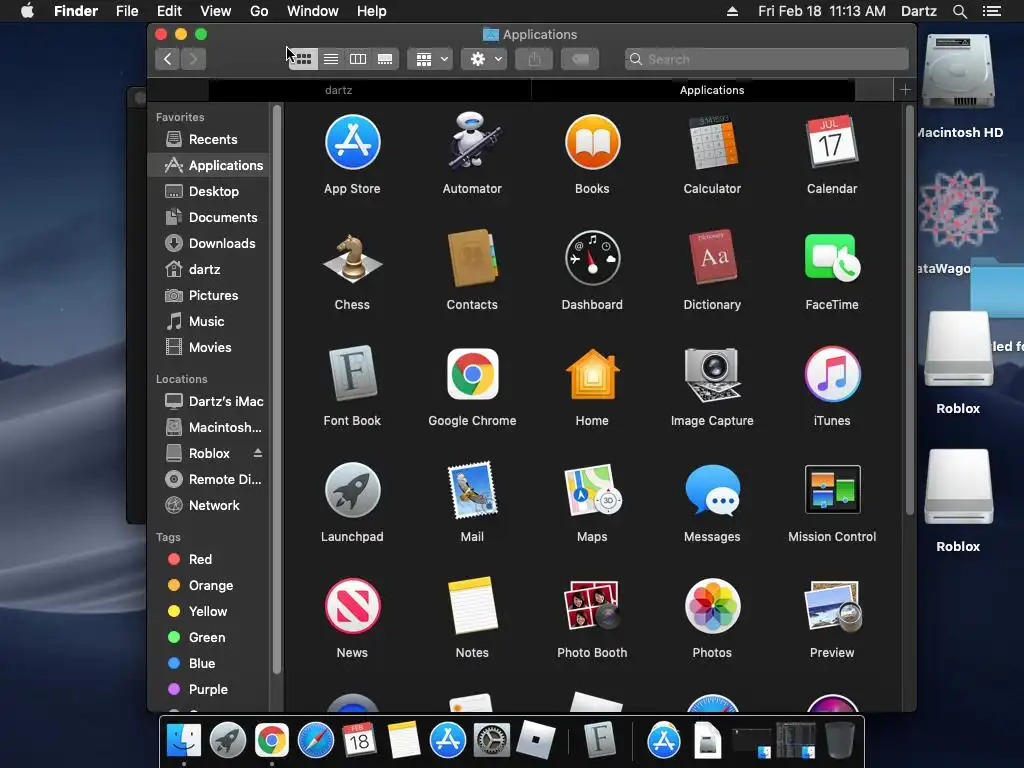Go forward in Finder navigation
This screenshot has width=1024, height=768.
193,59
